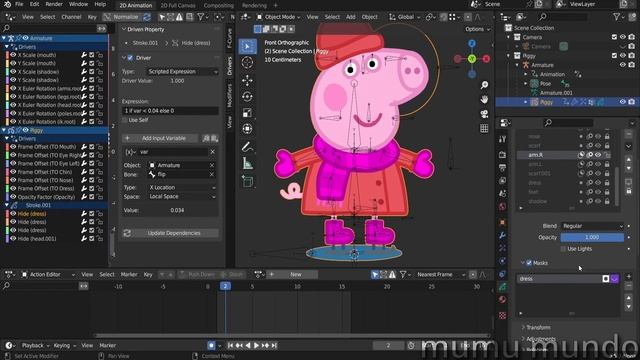Click the filter funnel in Outliner header
Screen dimensions: 640x360
click(617, 17)
